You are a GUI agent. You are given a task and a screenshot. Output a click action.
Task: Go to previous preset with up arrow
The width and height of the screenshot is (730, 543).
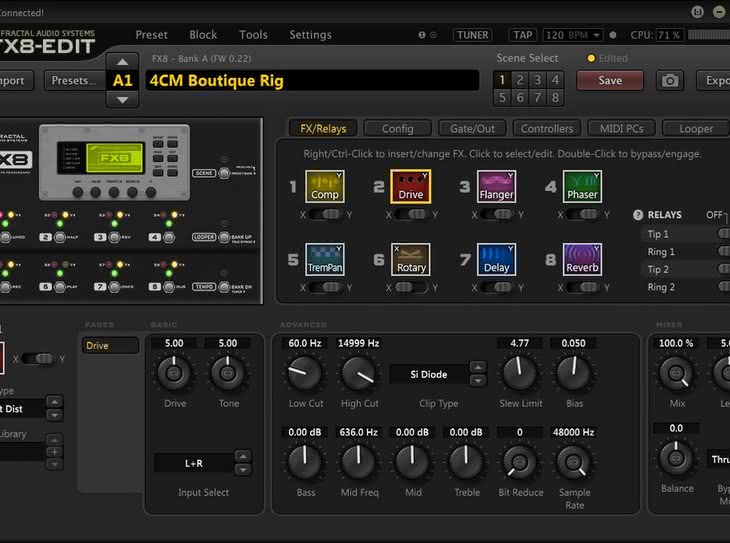(122, 62)
